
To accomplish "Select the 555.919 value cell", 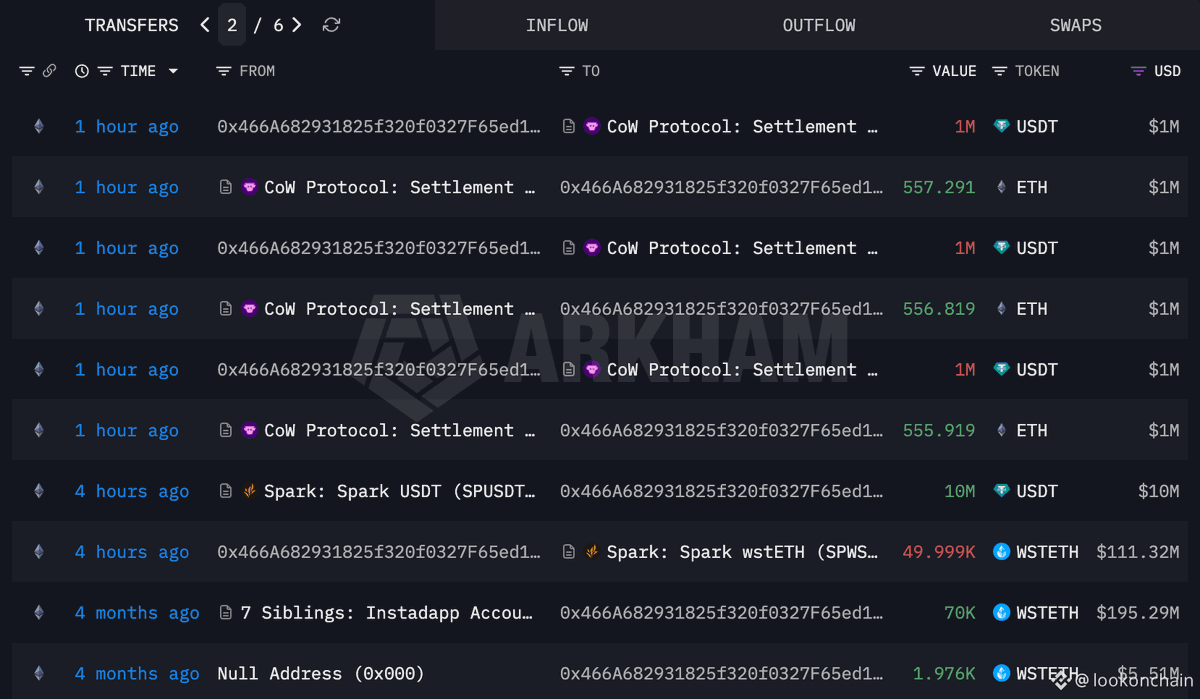I will pos(939,431).
